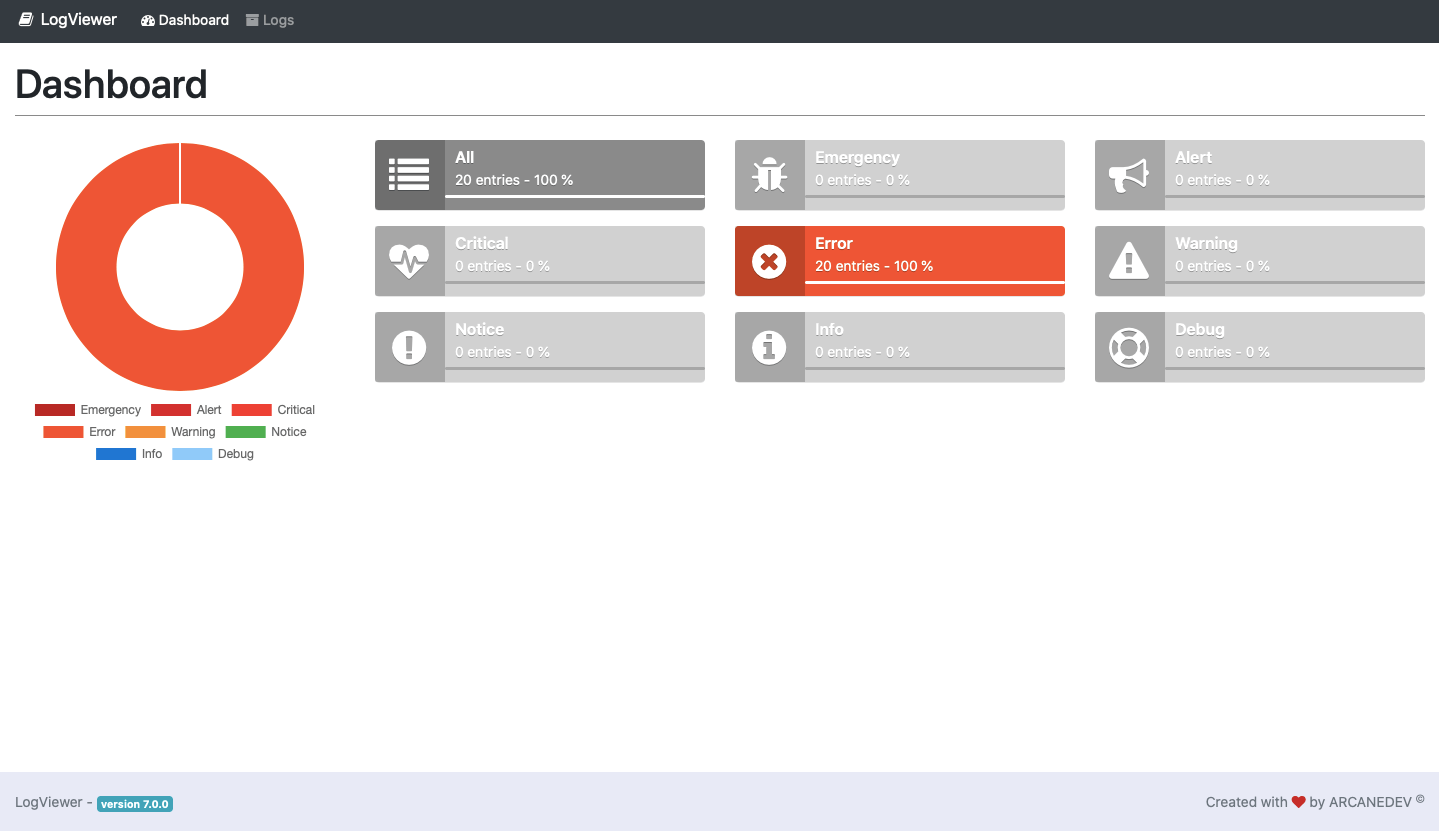
Task: Click the heartbeat icon on Critical card
Action: (409, 261)
